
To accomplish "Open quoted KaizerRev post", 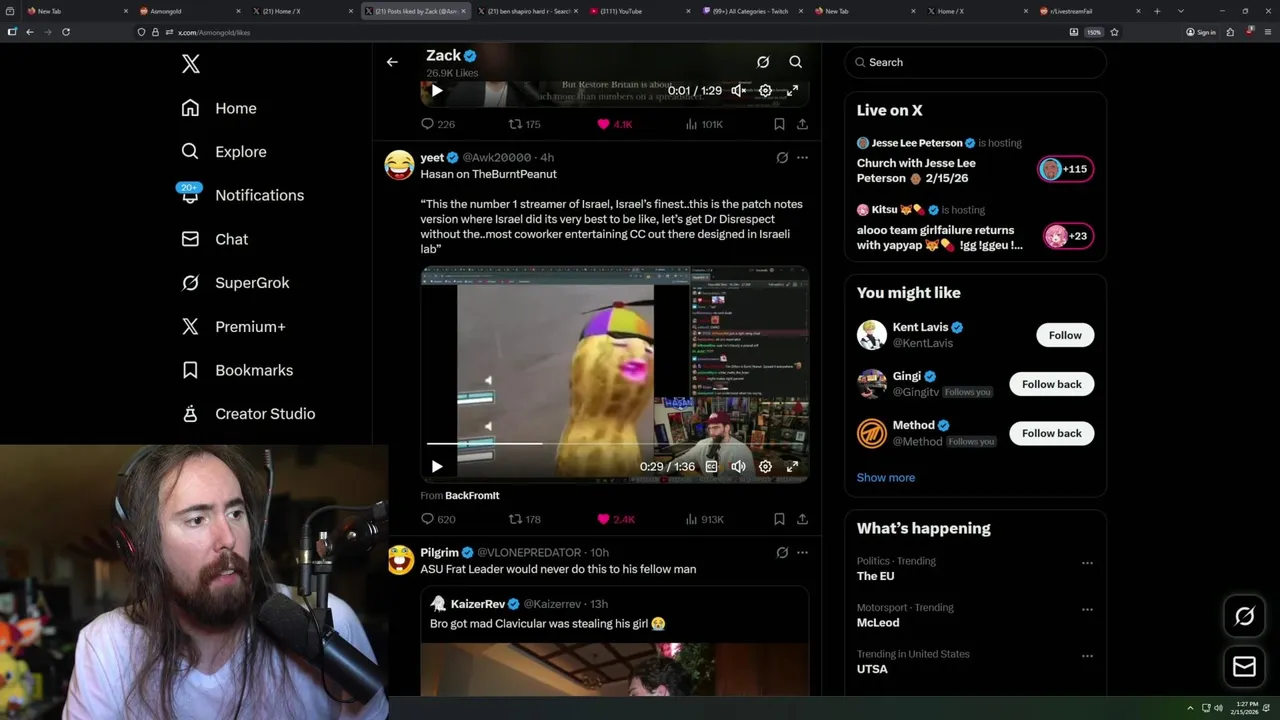I will (614, 640).
